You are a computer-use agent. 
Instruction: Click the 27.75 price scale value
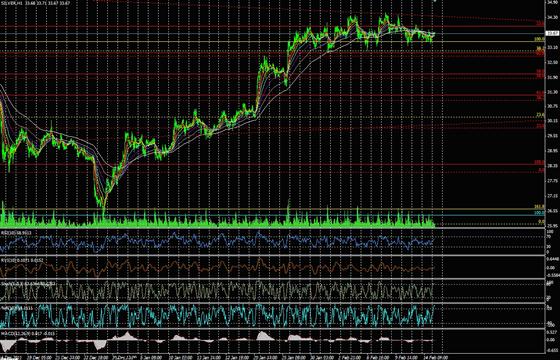point(552,181)
